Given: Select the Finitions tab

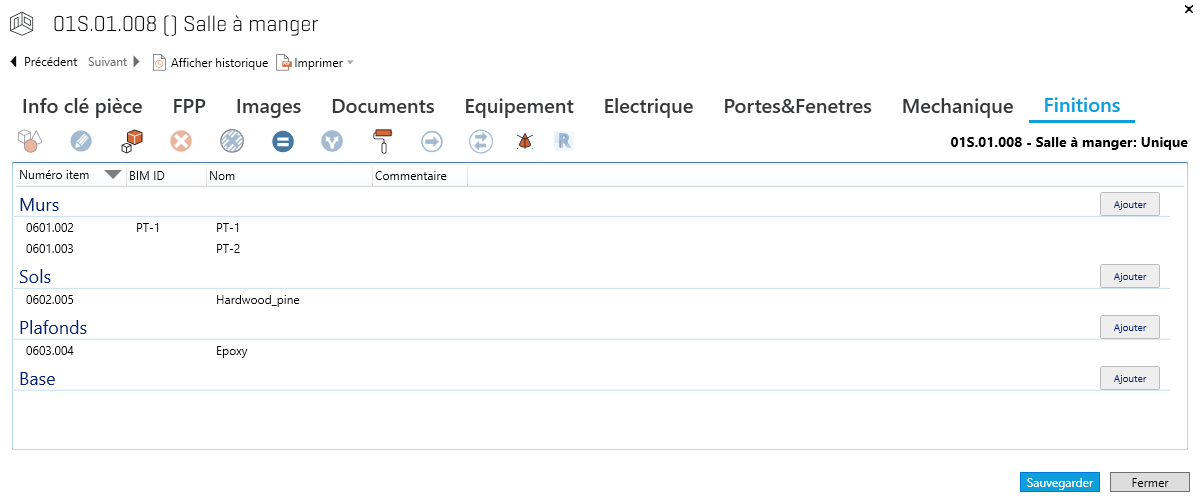Looking at the screenshot, I should 1081,106.
